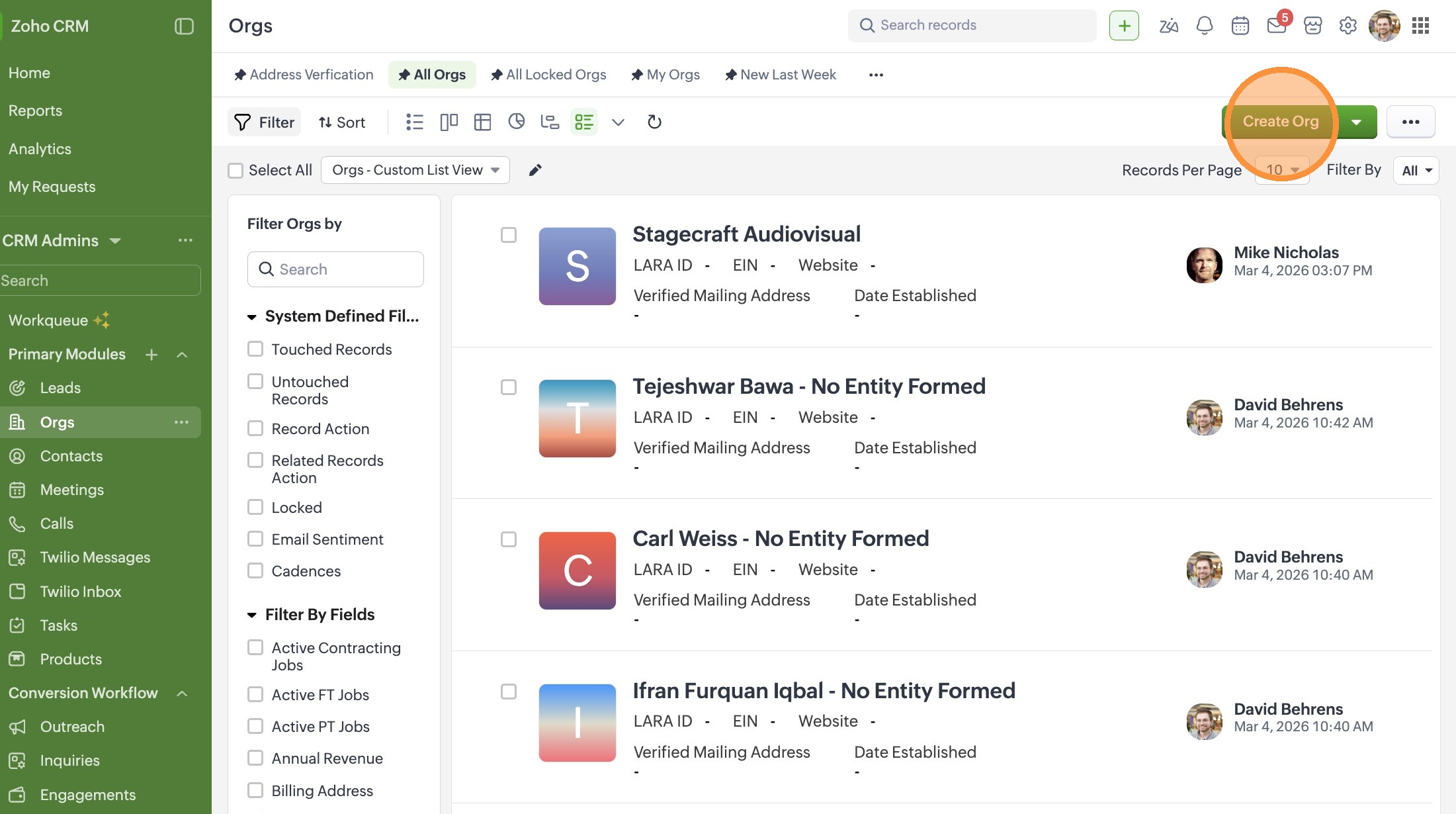
Task: Open the calendar icon in header
Action: (1240, 26)
